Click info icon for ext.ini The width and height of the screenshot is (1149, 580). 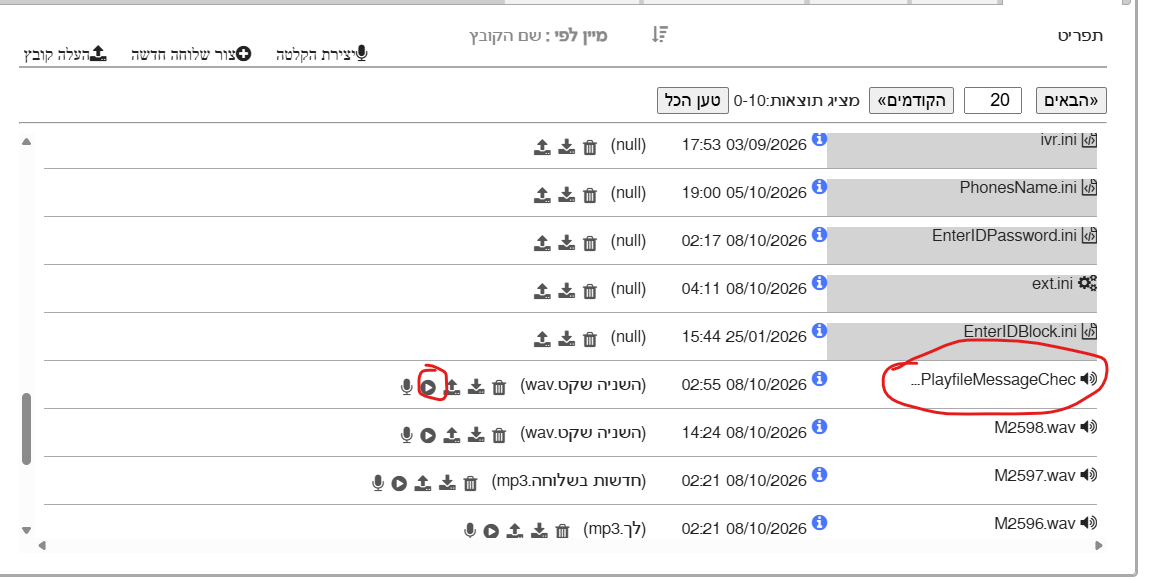tap(819, 283)
